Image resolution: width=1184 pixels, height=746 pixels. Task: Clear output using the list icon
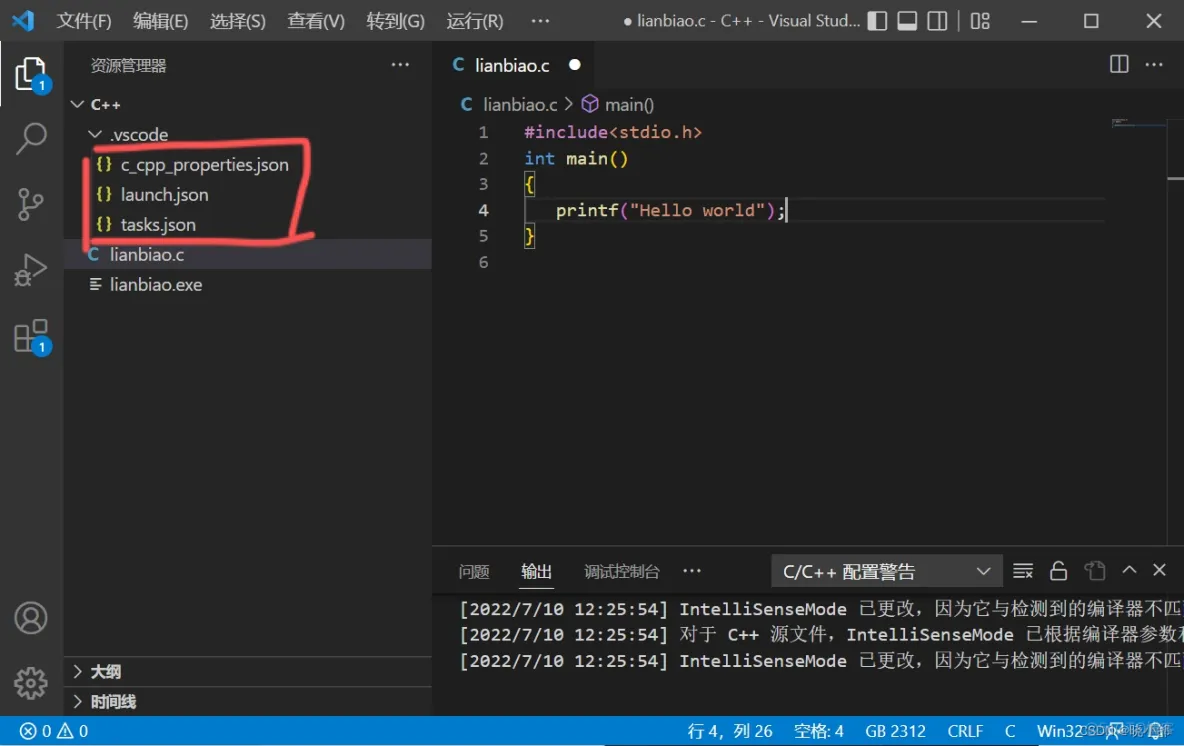(x=1022, y=571)
